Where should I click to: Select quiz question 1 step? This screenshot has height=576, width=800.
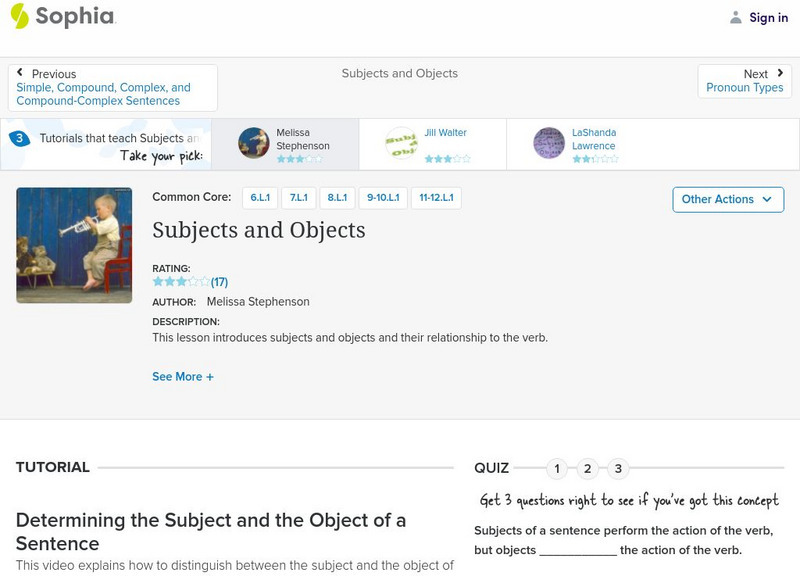[557, 468]
